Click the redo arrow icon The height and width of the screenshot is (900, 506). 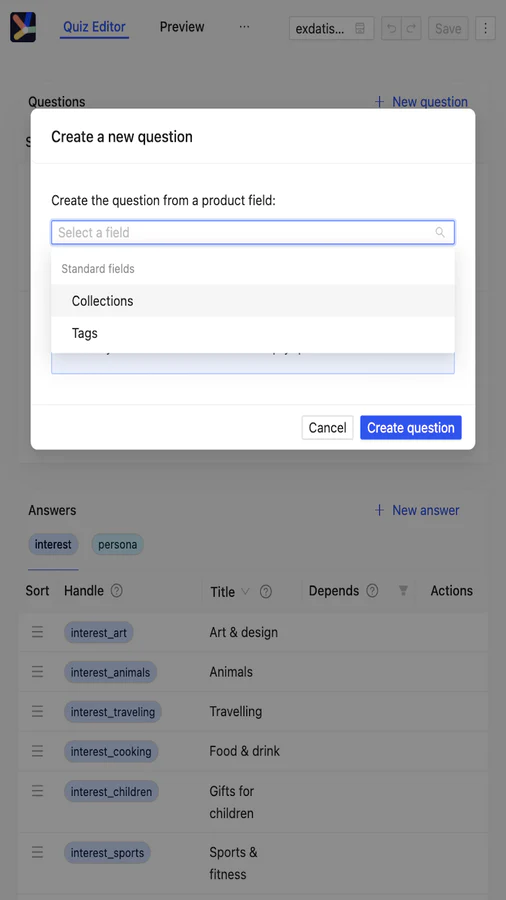coord(411,28)
